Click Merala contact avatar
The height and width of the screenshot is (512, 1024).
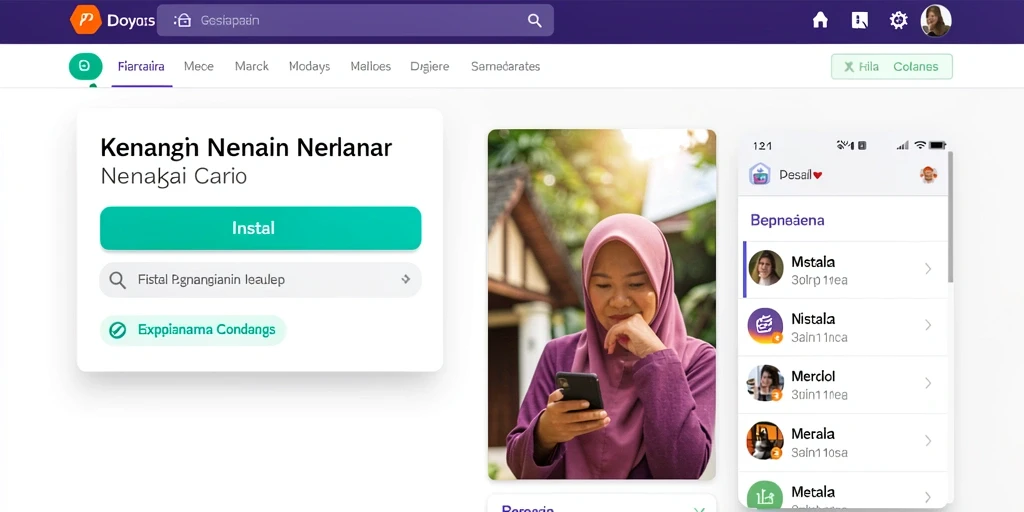(765, 440)
